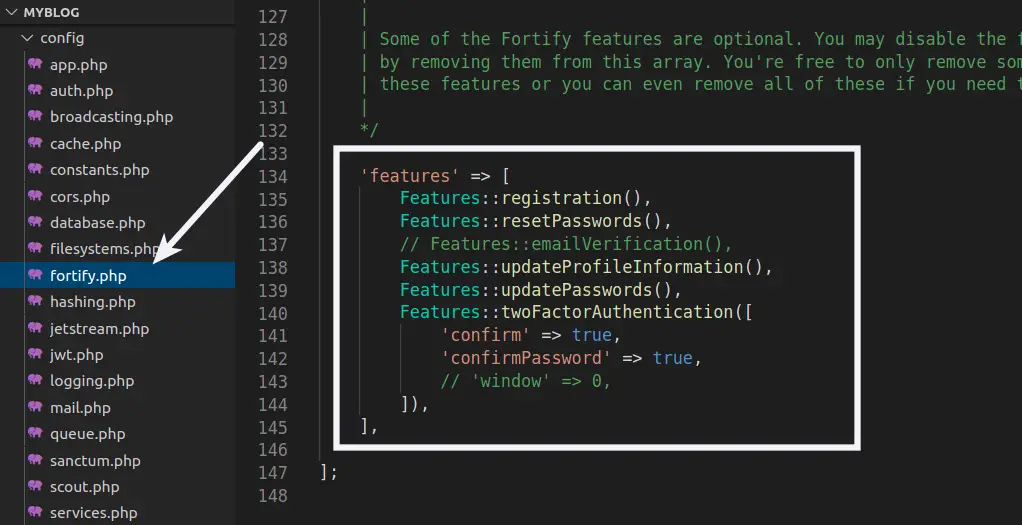Click the registration() feature line

525,198
